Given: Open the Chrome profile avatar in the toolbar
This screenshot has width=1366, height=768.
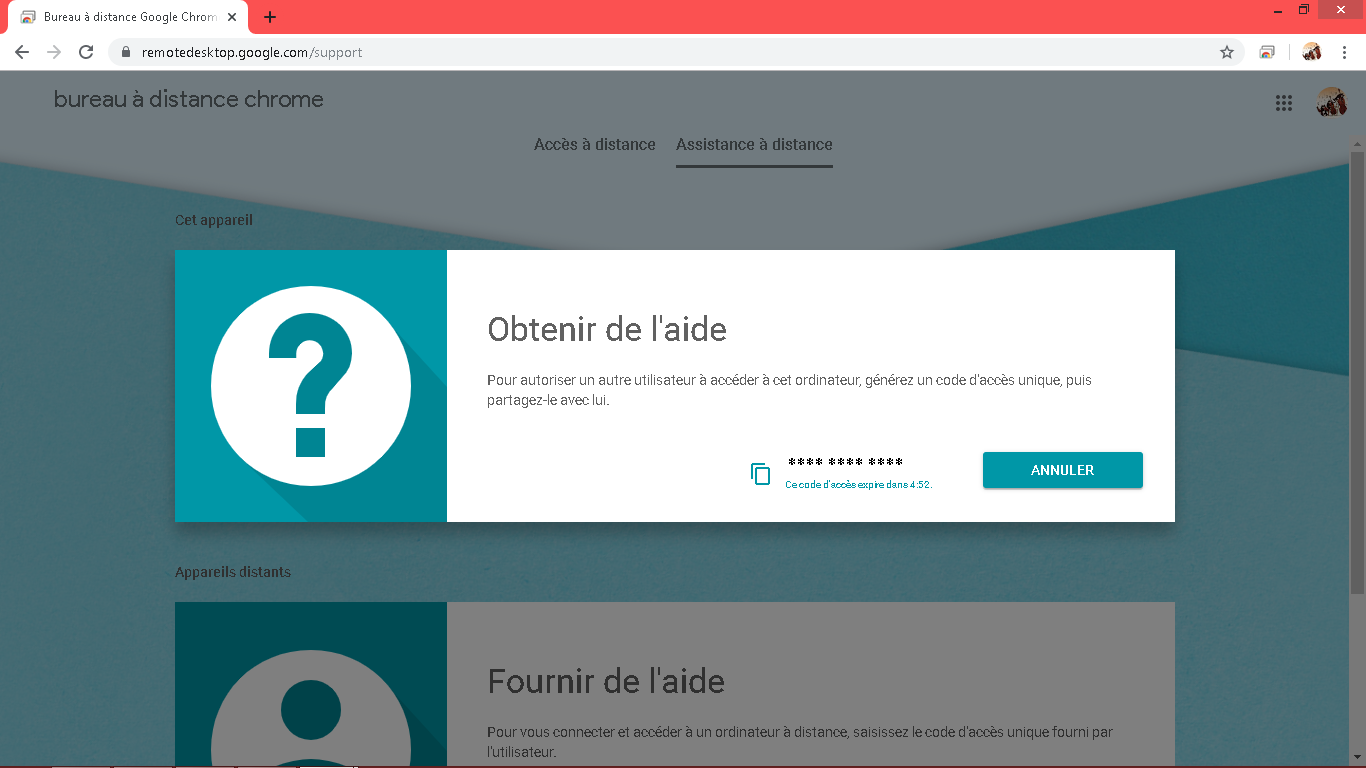Looking at the screenshot, I should pos(1312,52).
